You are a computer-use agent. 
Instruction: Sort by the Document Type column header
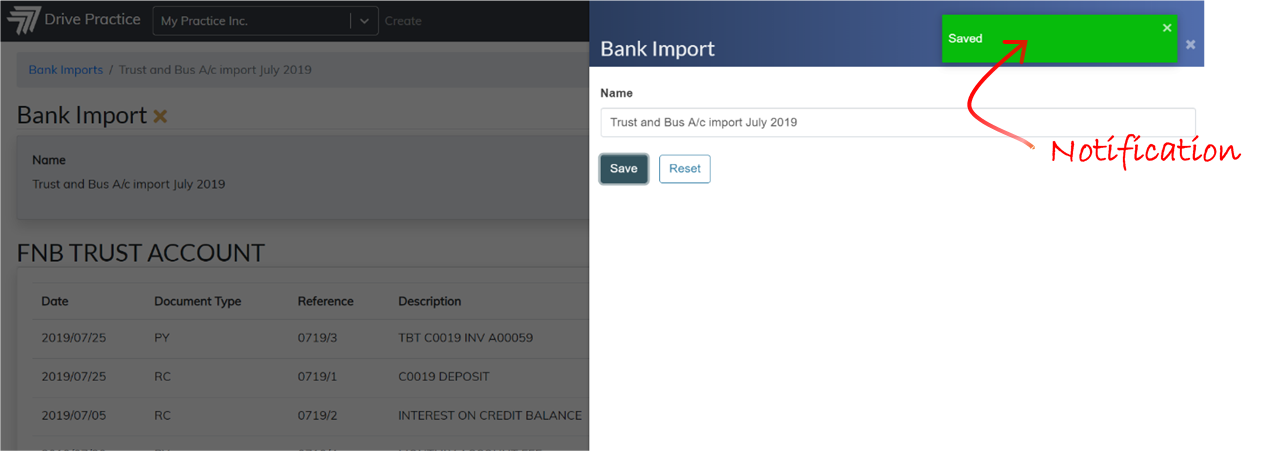(198, 301)
